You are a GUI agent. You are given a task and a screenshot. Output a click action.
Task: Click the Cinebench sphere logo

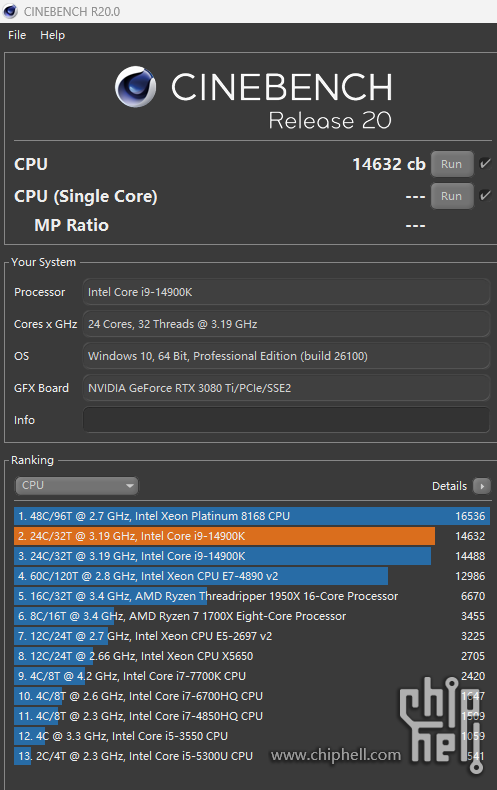tap(135, 87)
